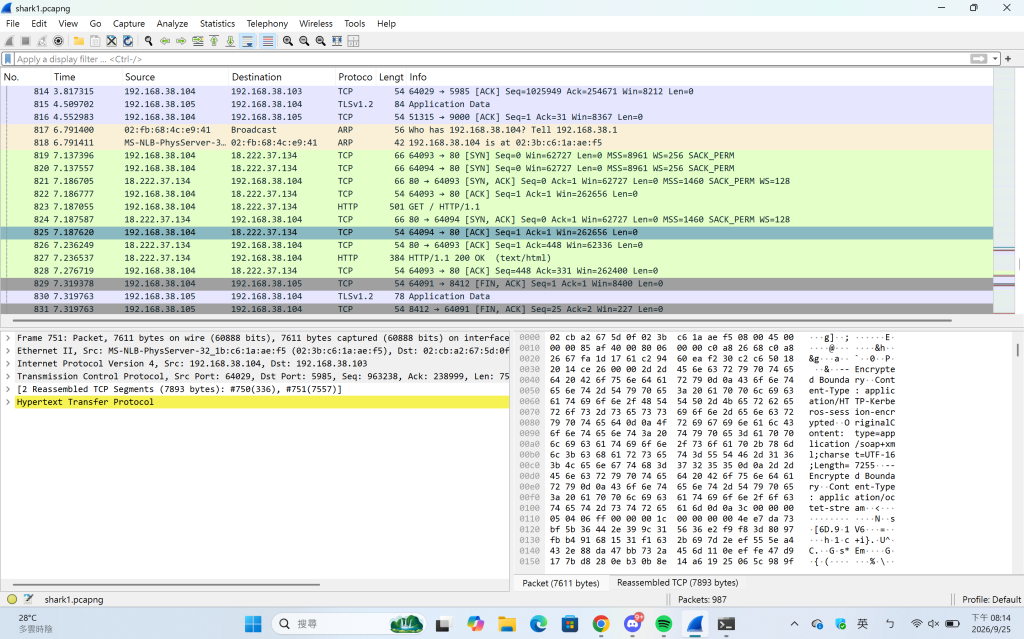Image resolution: width=1024 pixels, height=639 pixels.
Task: Select the Packet (7611 bytes) tab
Action: pos(561,583)
